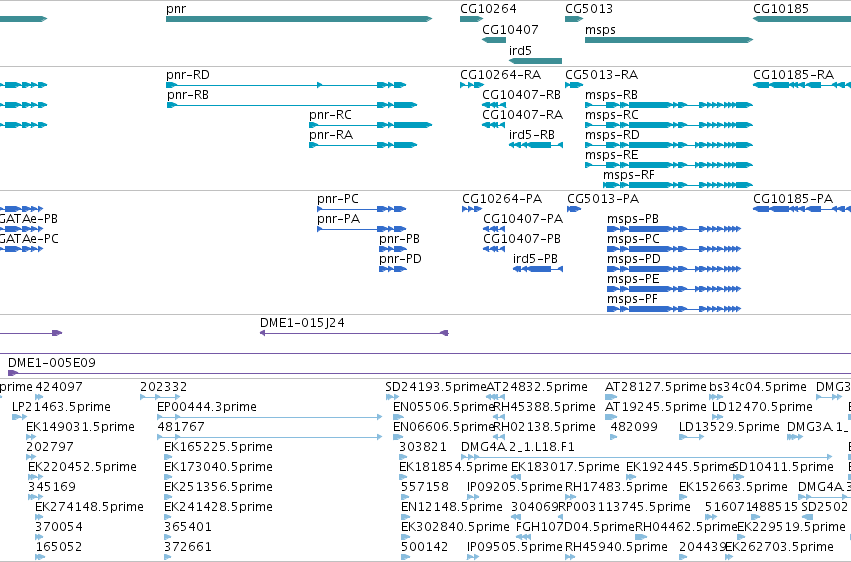Click transcript pnr-RD
Screen dimensions: 851x562
[x=286, y=85]
